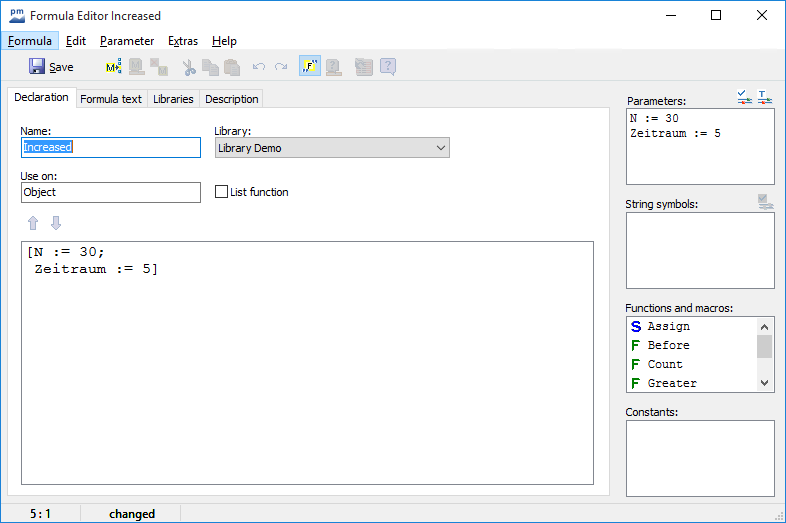Open the Libraries tab

pyautogui.click(x=173, y=99)
